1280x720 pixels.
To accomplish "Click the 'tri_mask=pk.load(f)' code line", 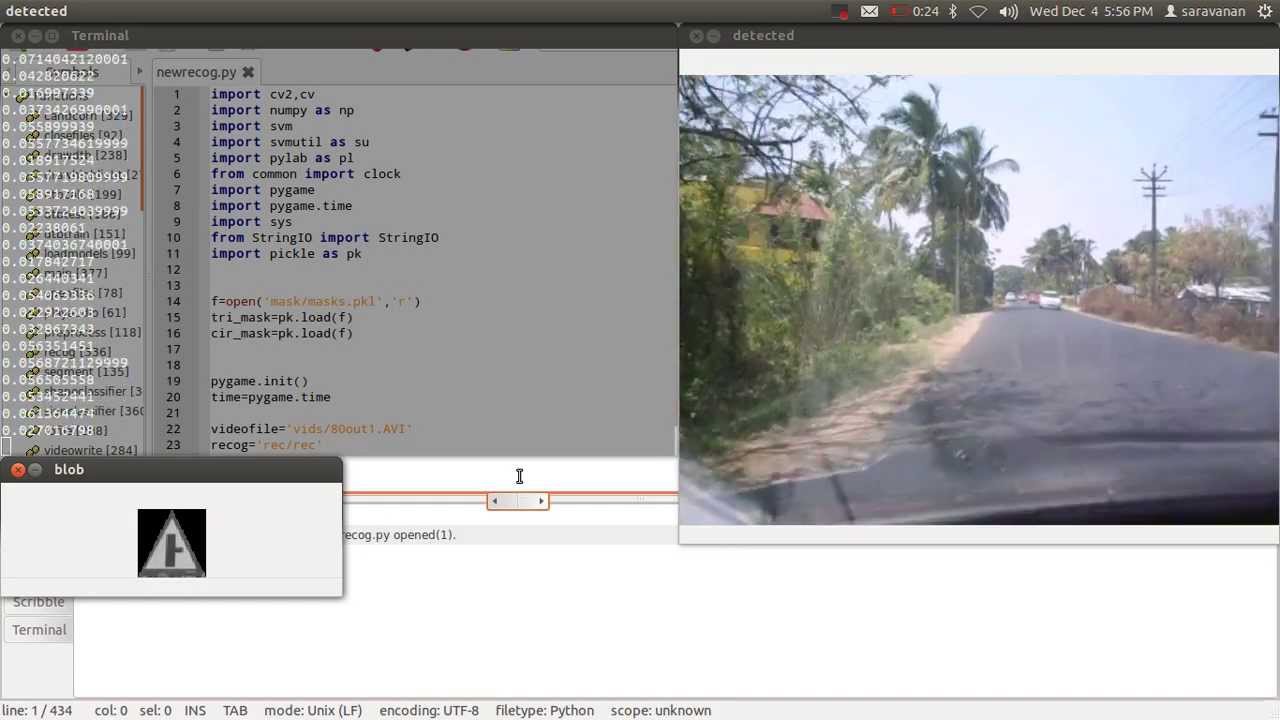I will [x=282, y=317].
